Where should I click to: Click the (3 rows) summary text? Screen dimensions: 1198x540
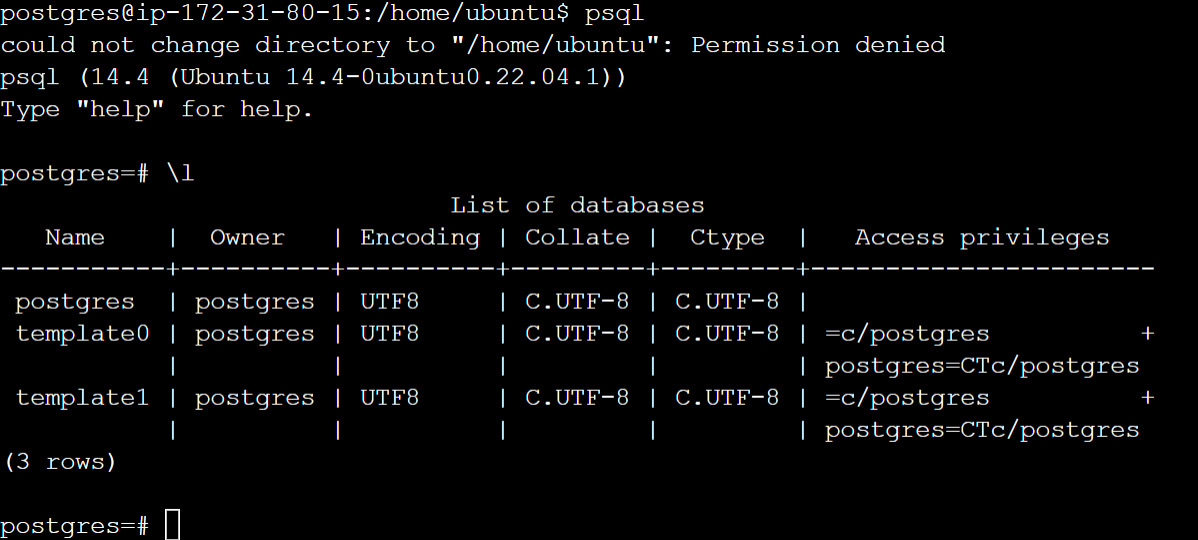[x=60, y=462]
